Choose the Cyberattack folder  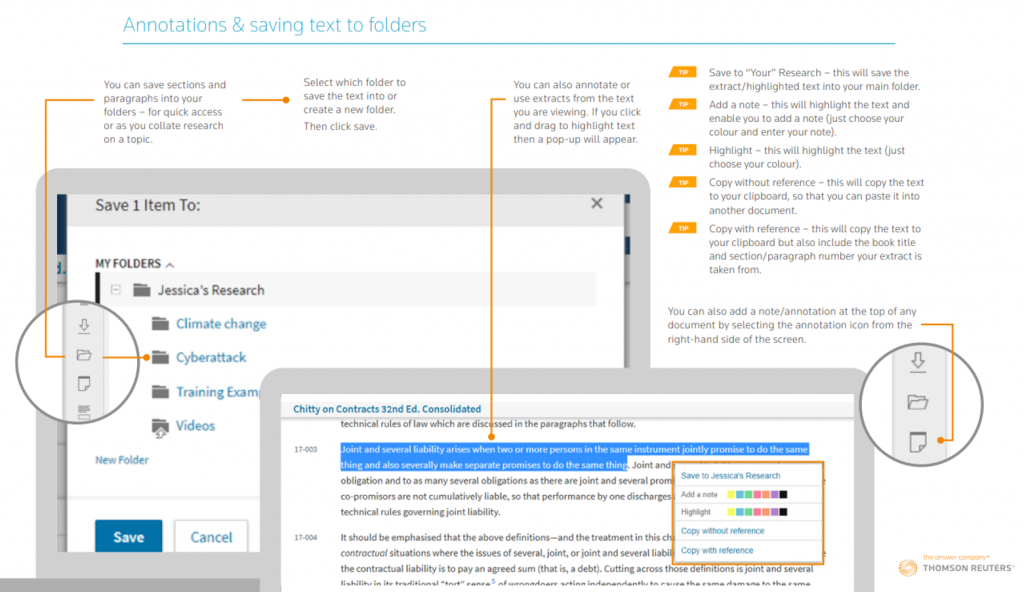(210, 358)
